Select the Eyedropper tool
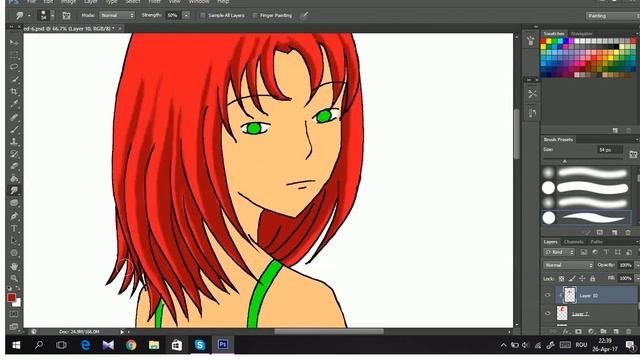 (x=14, y=104)
